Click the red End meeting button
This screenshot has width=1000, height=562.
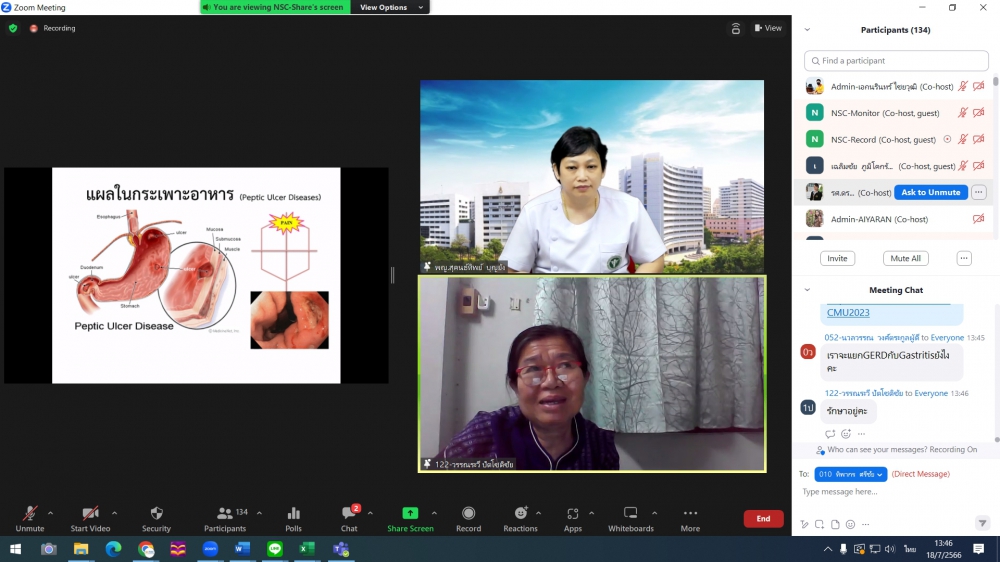[763, 519]
